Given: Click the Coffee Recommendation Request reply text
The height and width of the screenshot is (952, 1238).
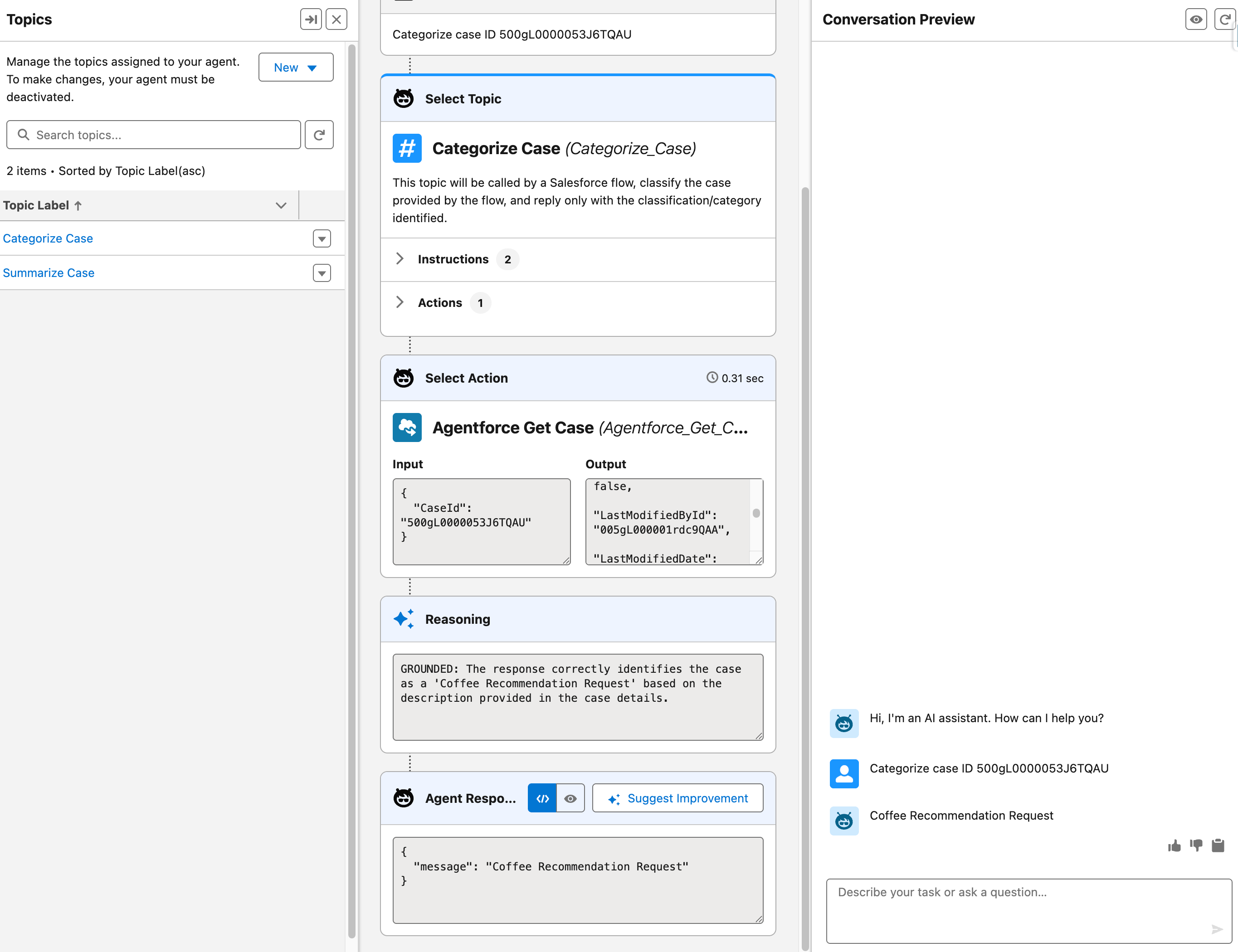Looking at the screenshot, I should point(961,816).
